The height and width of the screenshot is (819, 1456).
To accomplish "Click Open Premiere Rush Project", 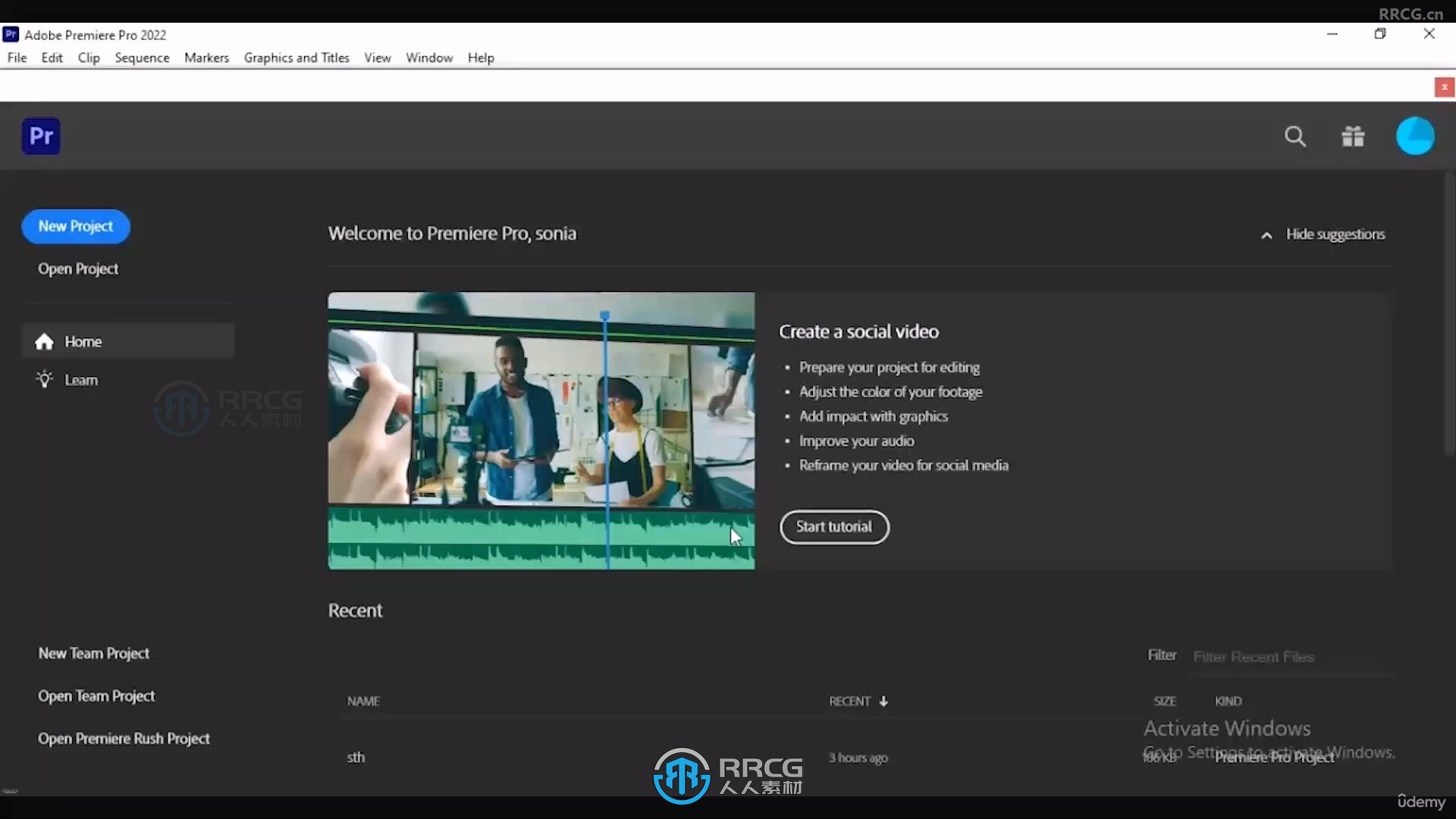I will (x=124, y=739).
